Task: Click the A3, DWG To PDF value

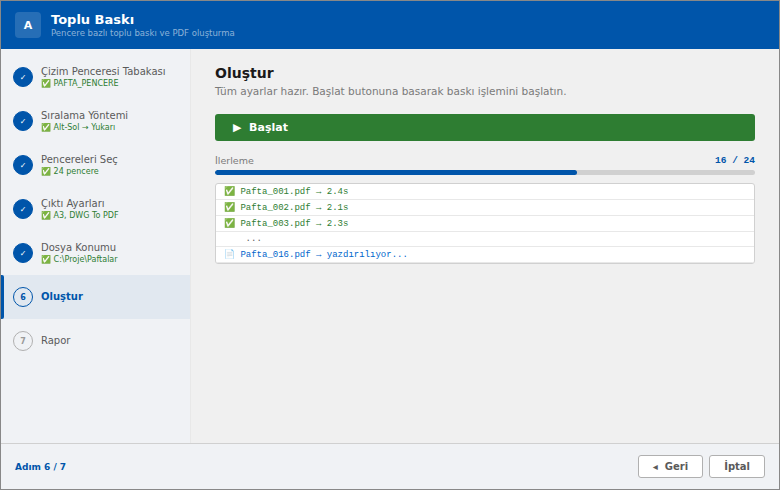Action: 86,215
